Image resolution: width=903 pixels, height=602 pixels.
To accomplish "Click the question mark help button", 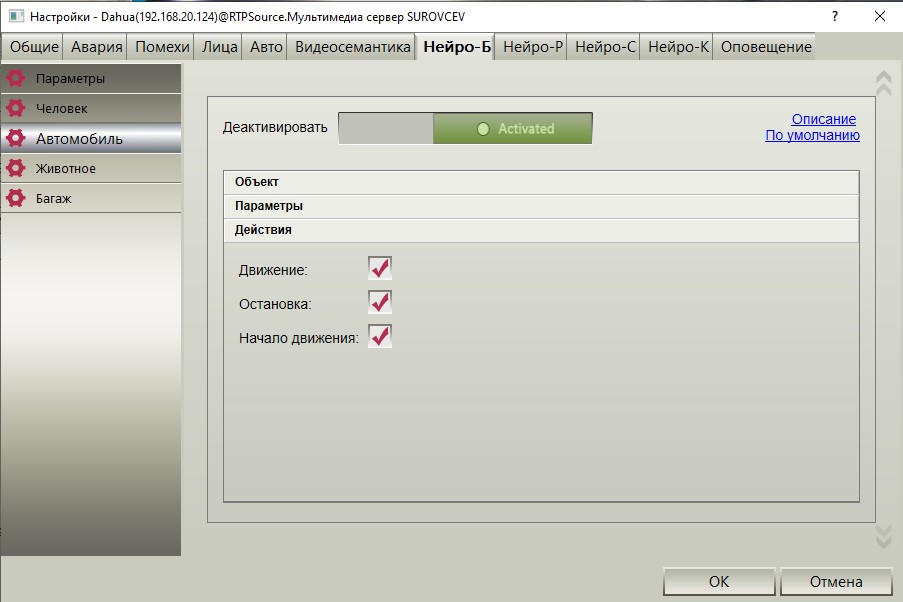I will [x=835, y=16].
